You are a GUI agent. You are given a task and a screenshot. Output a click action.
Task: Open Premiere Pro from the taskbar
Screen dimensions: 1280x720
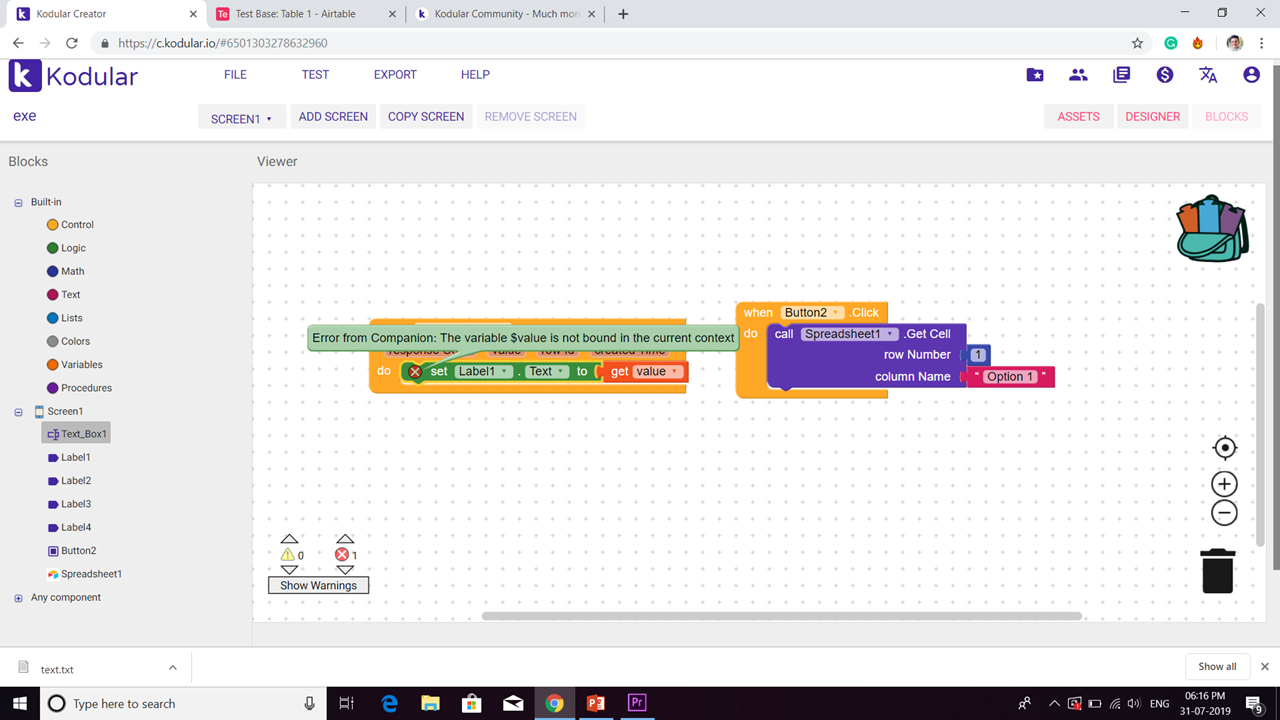coord(637,703)
